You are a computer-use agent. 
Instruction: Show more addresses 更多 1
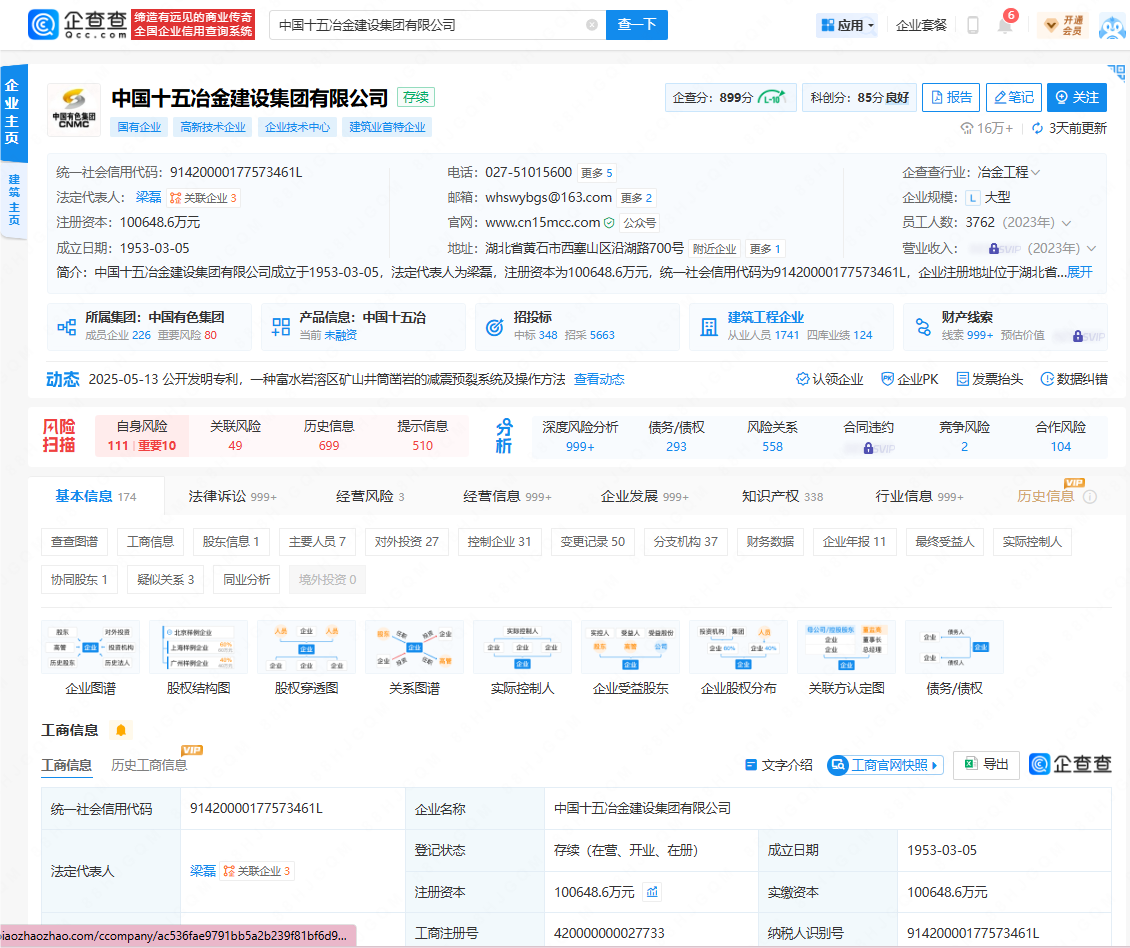point(765,249)
